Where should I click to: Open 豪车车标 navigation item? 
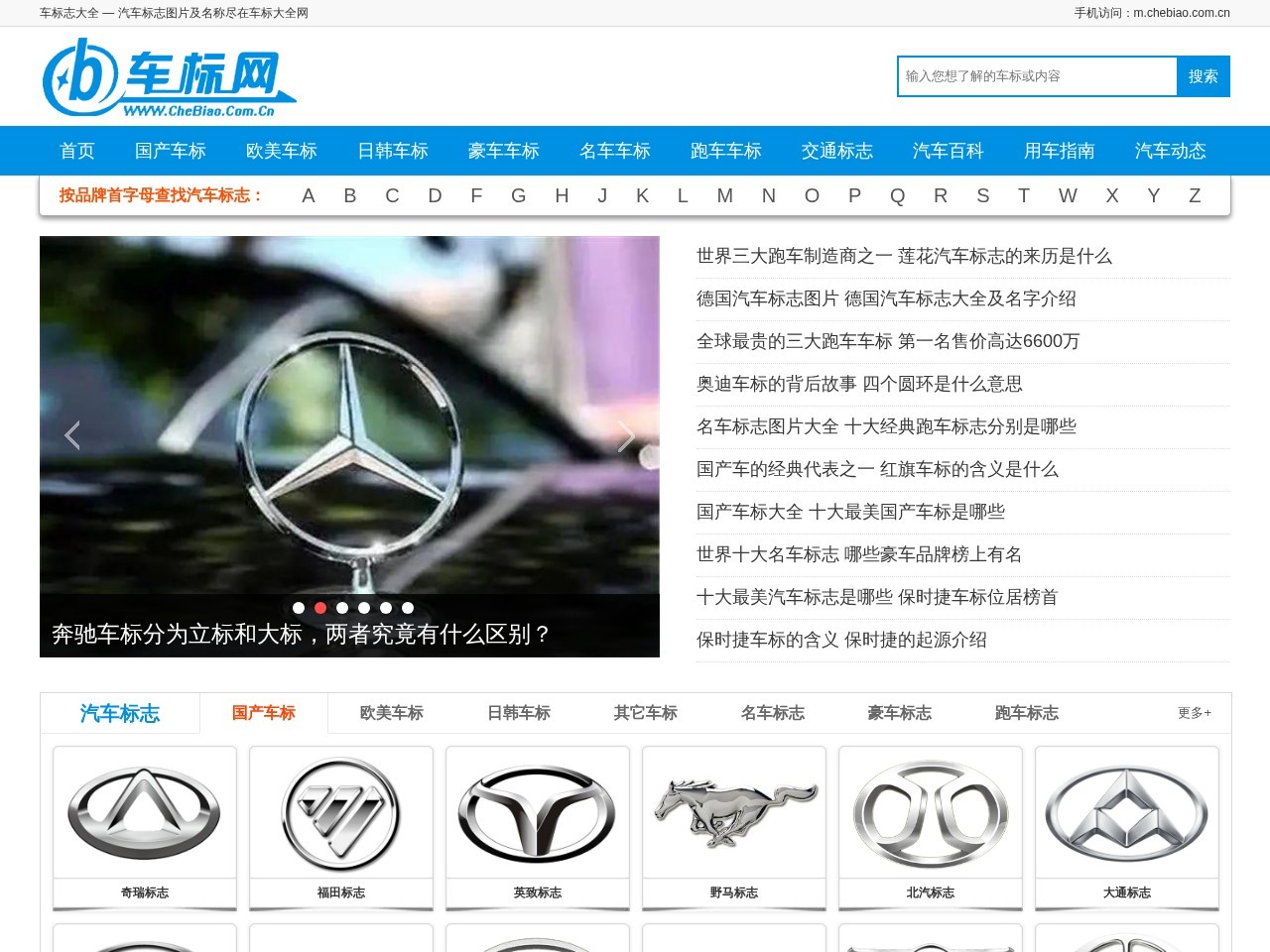[504, 151]
